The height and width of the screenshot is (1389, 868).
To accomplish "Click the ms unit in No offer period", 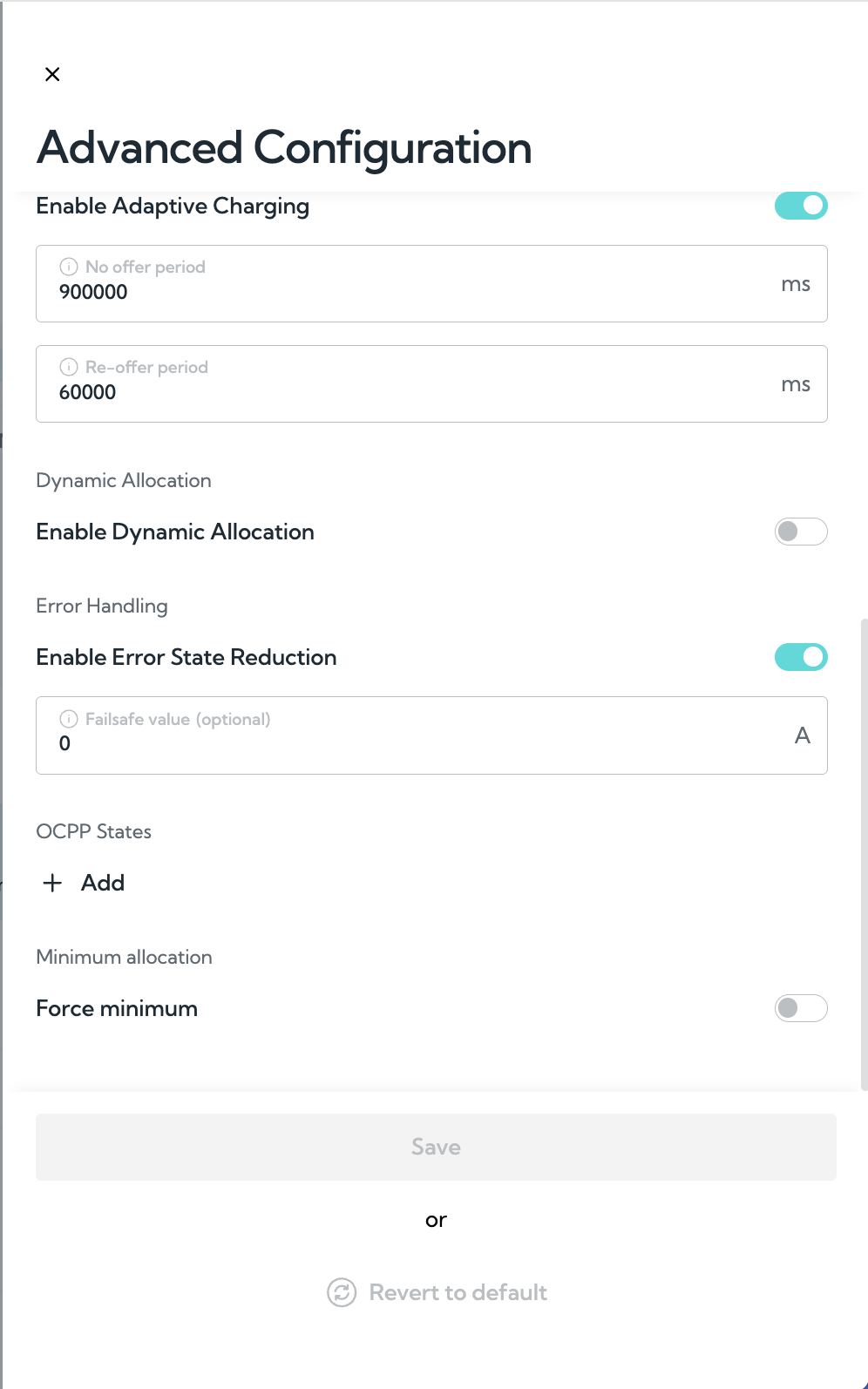I will point(796,284).
